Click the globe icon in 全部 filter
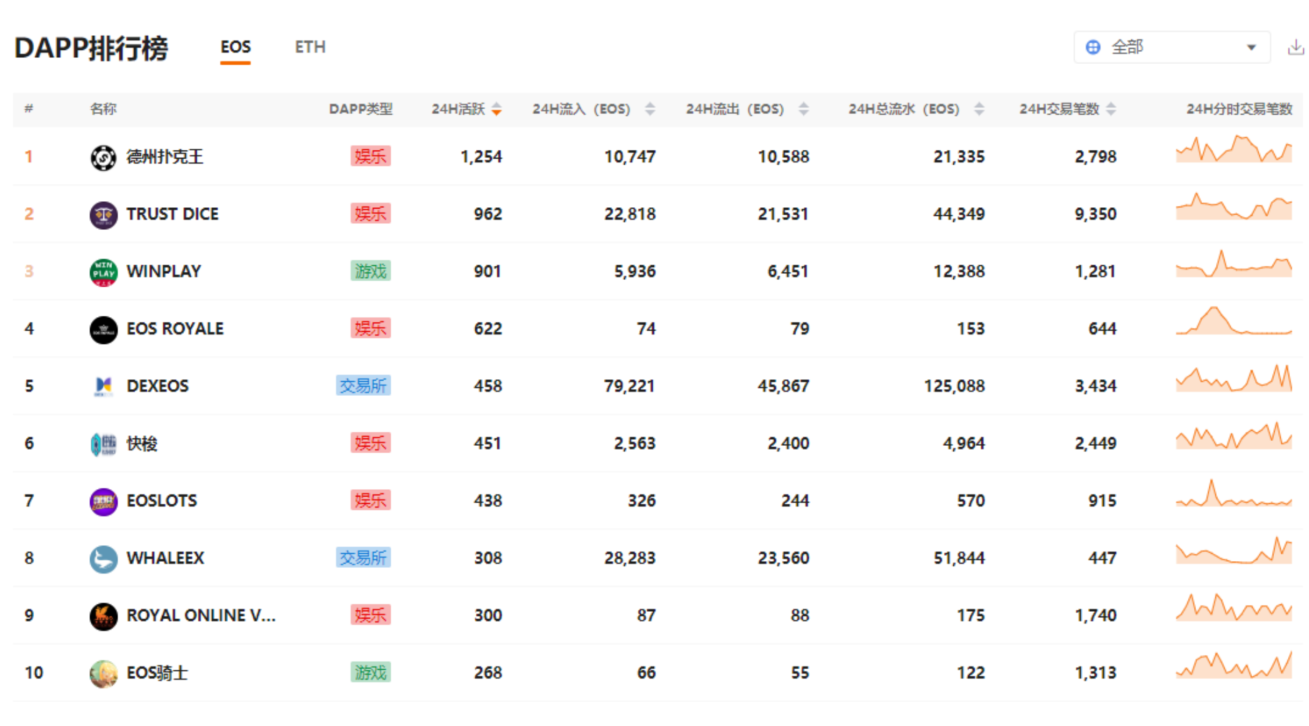Screen dimensions: 1309x726 pyautogui.click(x=1093, y=47)
